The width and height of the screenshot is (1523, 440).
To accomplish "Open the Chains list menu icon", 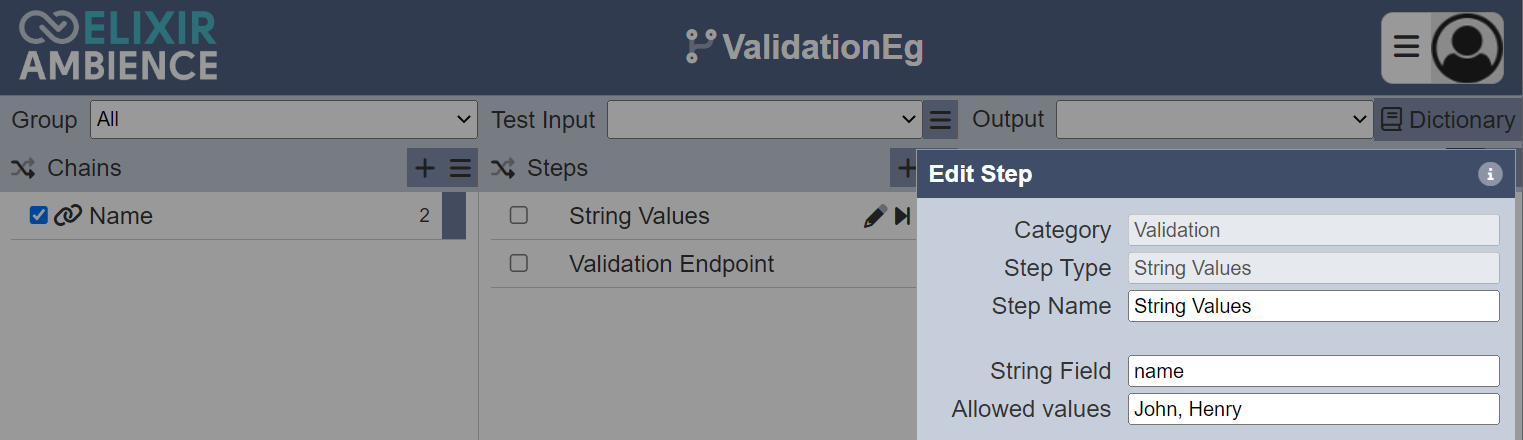I will tap(460, 168).
